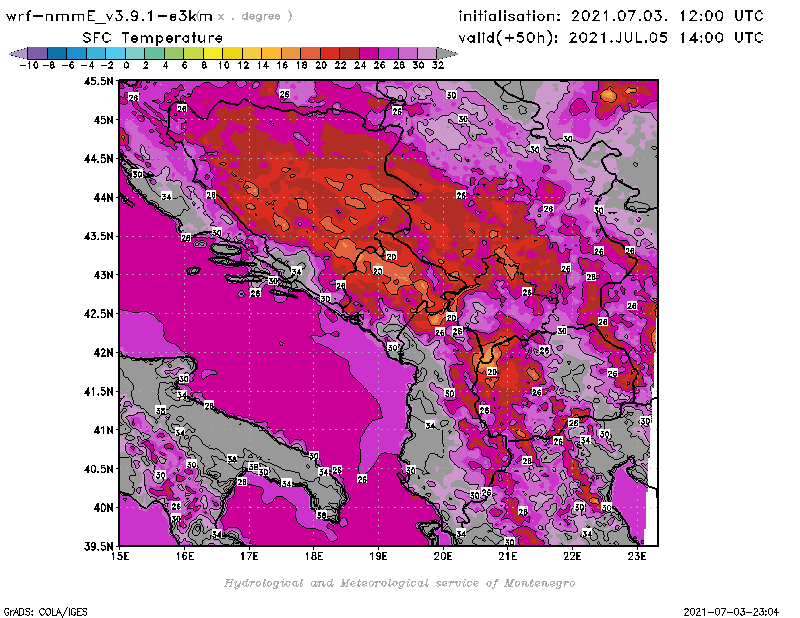Image resolution: width=800 pixels, height=618 pixels.
Task: Click the 42N latitude axis label
Action: (101, 352)
